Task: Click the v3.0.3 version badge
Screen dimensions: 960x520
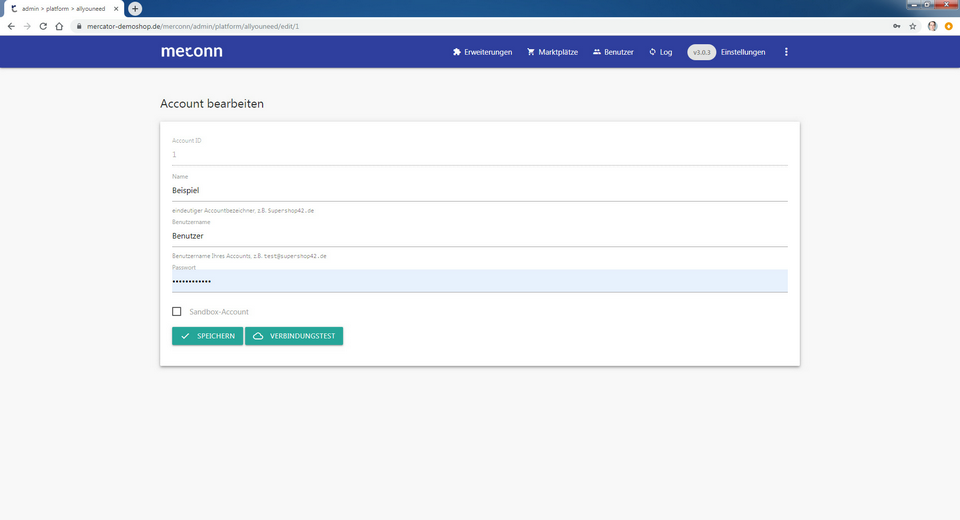Action: click(x=702, y=52)
